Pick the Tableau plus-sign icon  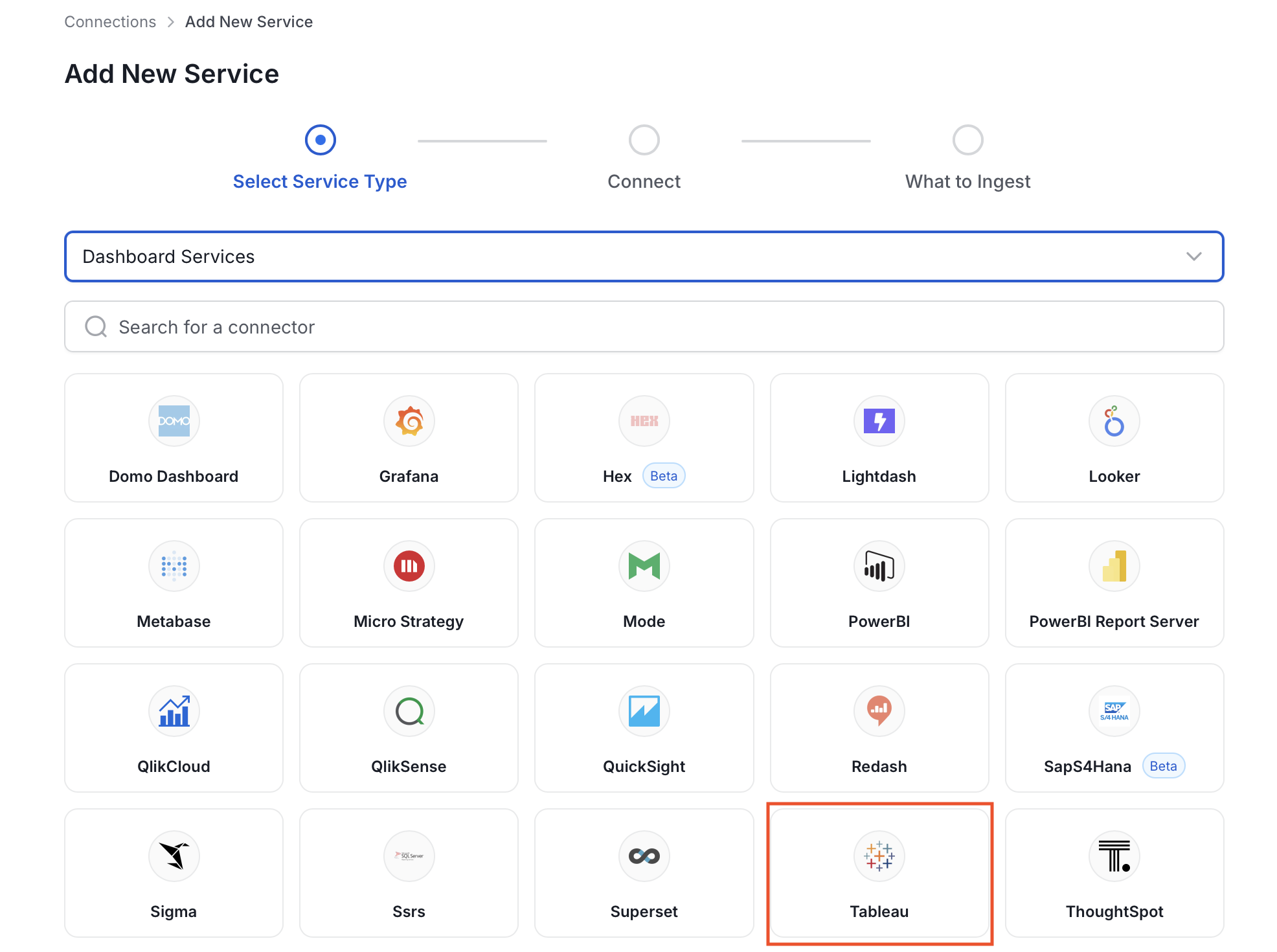click(x=879, y=856)
